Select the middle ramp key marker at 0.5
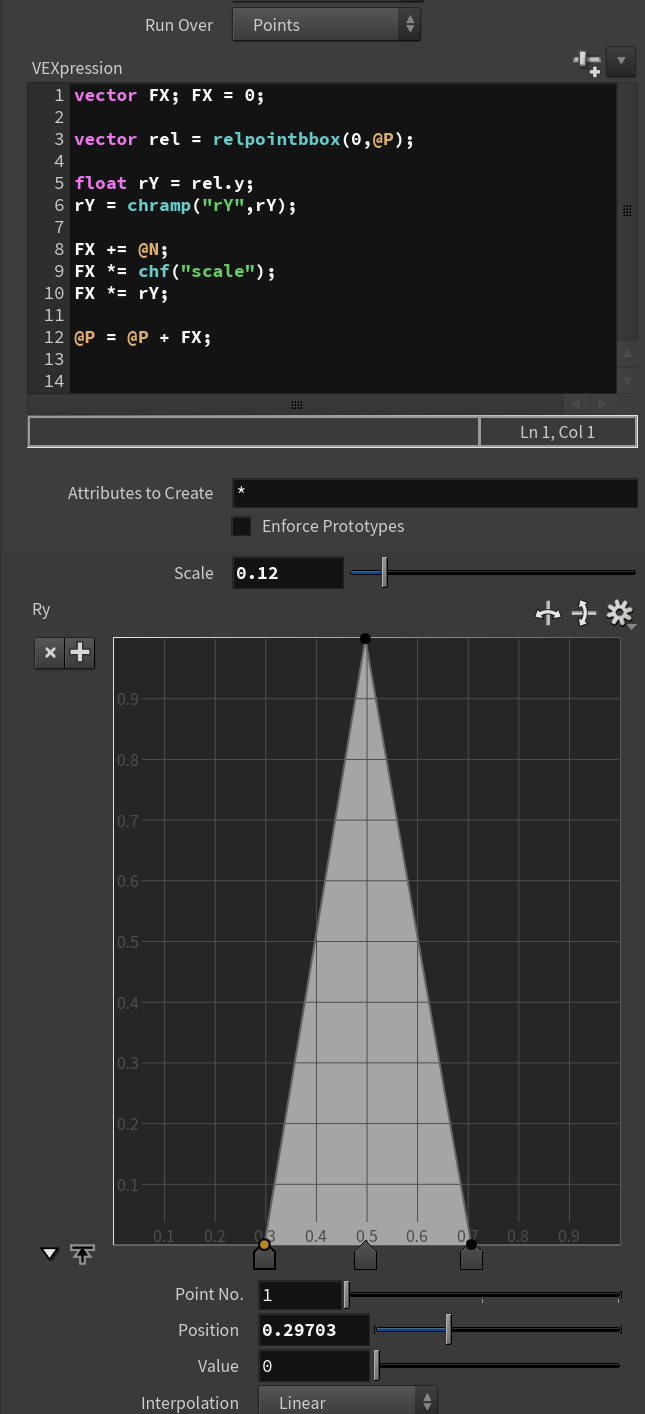 [366, 1256]
